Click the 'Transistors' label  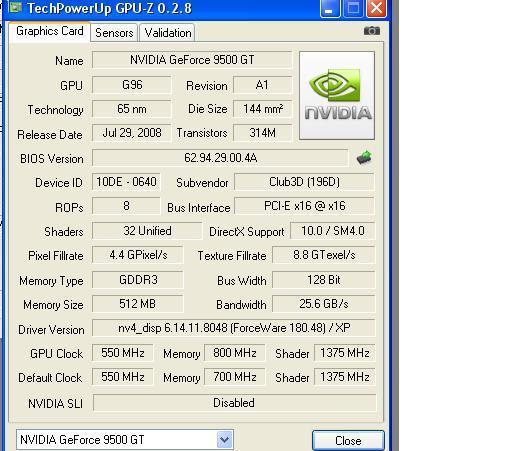click(202, 133)
